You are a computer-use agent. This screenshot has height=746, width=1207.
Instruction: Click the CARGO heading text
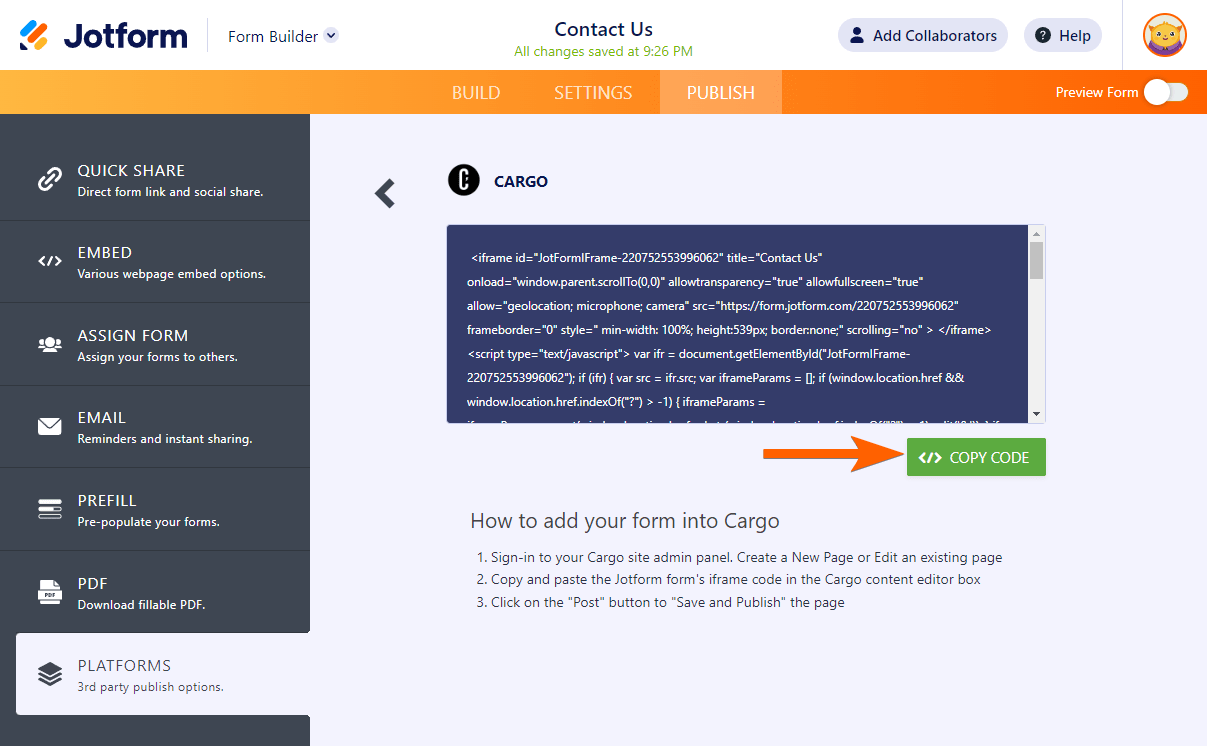[521, 181]
